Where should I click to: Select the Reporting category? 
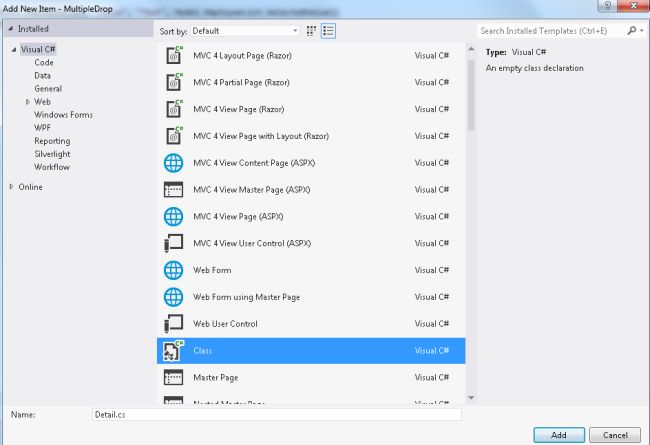pos(52,141)
